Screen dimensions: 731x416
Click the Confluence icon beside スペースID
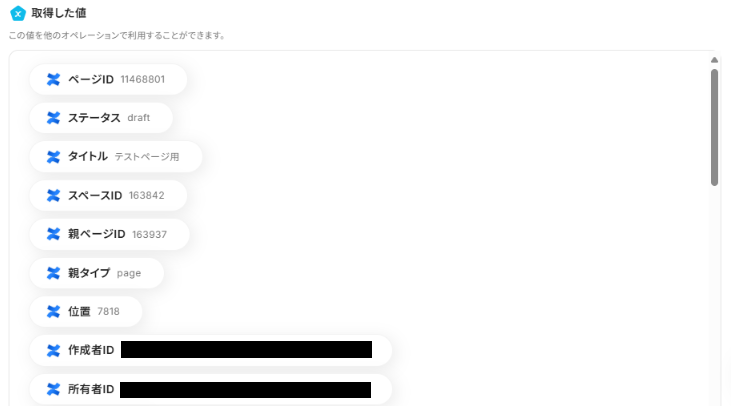54,195
